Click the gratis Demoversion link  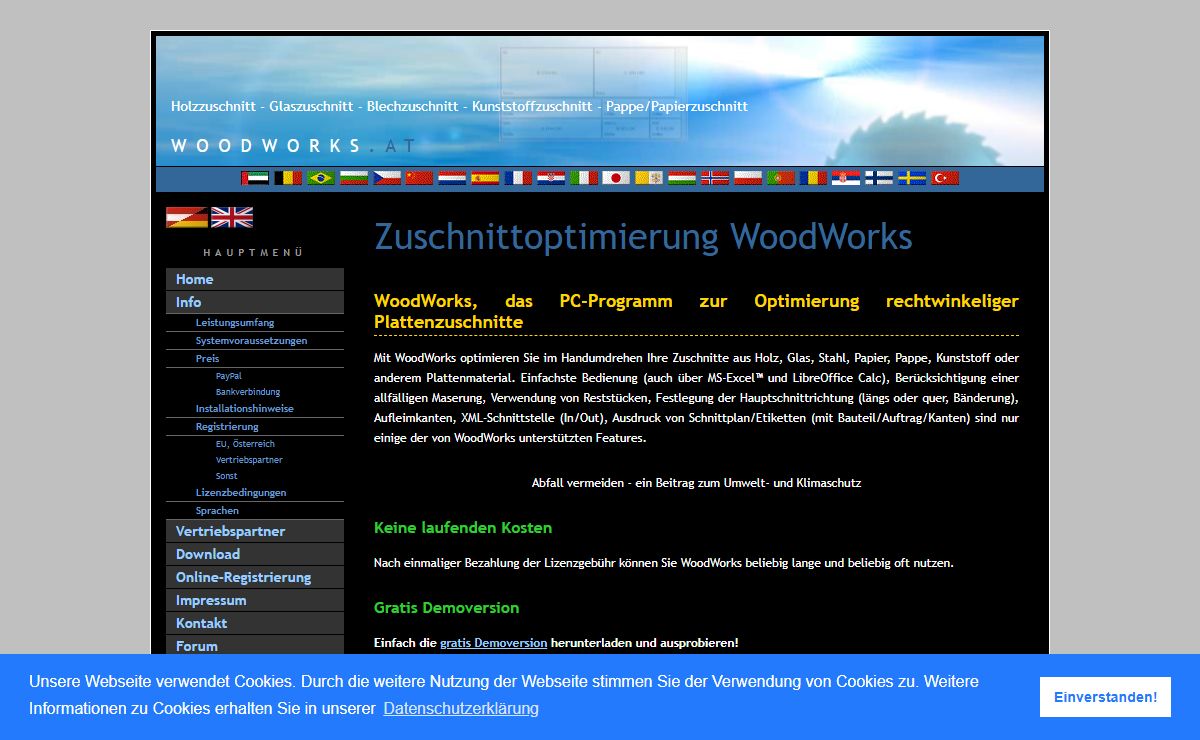click(x=493, y=643)
